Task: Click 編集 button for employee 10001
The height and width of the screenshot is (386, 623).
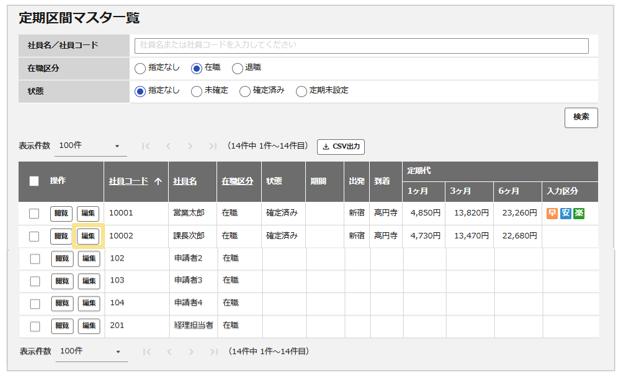Action: pos(88,214)
